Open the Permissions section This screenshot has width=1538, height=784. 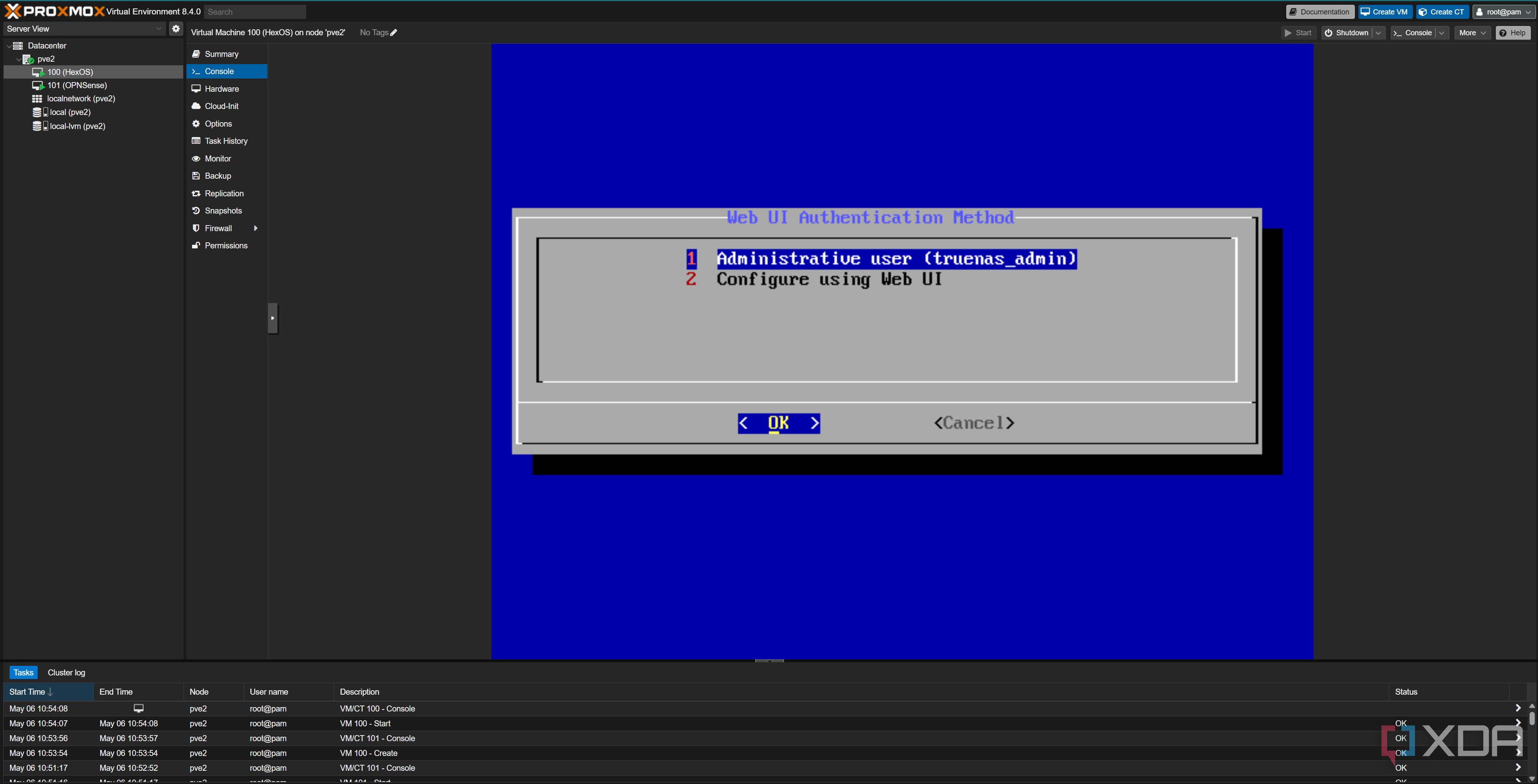pos(227,246)
